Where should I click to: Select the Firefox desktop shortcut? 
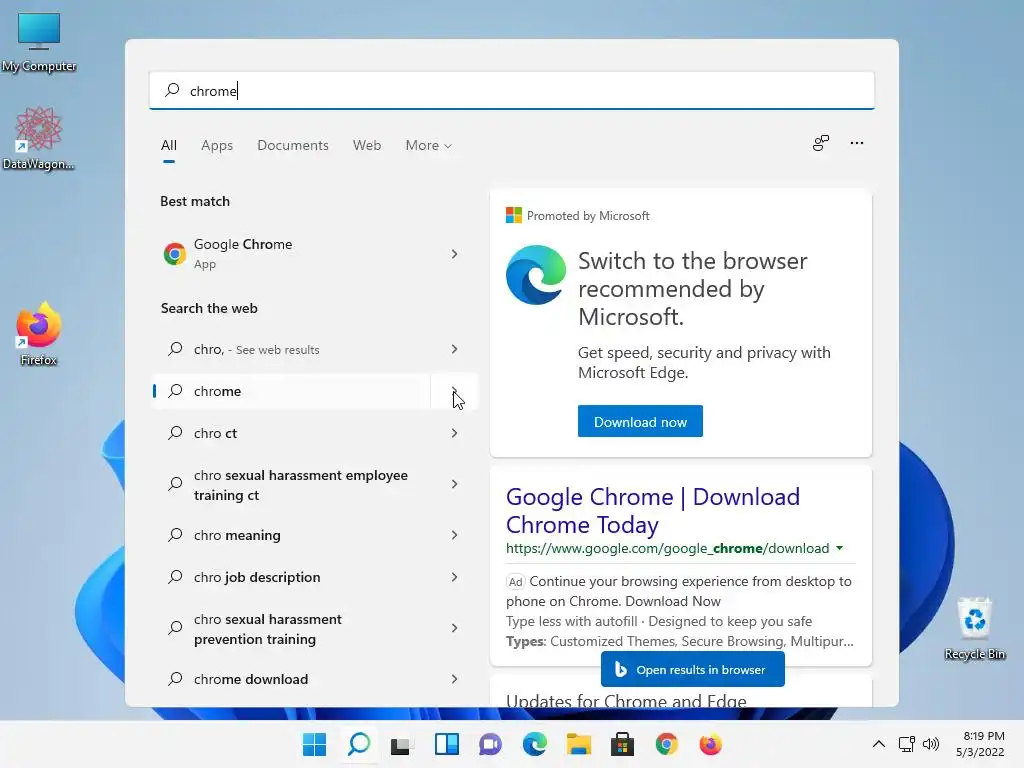pyautogui.click(x=39, y=334)
